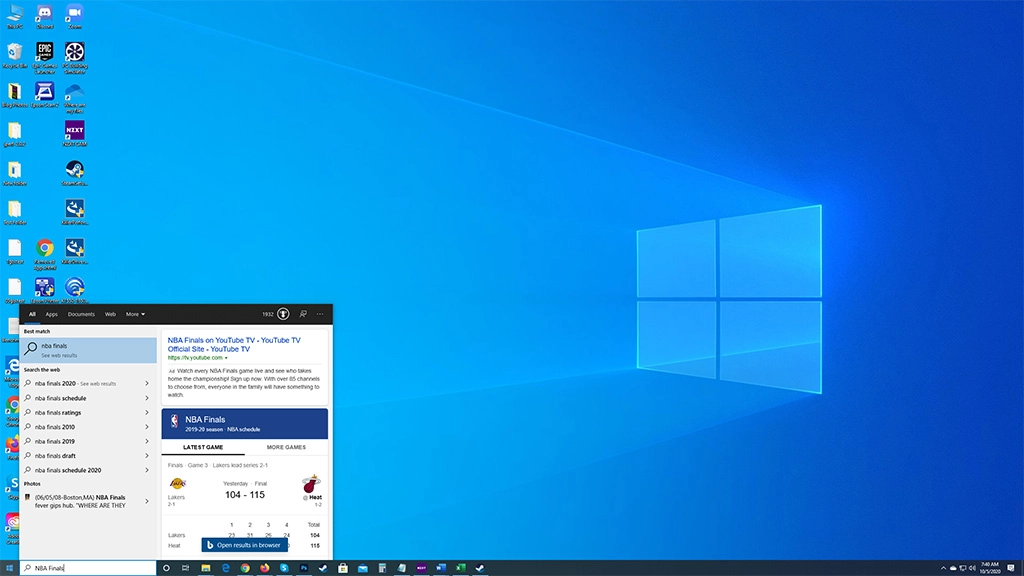
Task: Expand the Boston NBA Finals photo result
Action: point(146,502)
